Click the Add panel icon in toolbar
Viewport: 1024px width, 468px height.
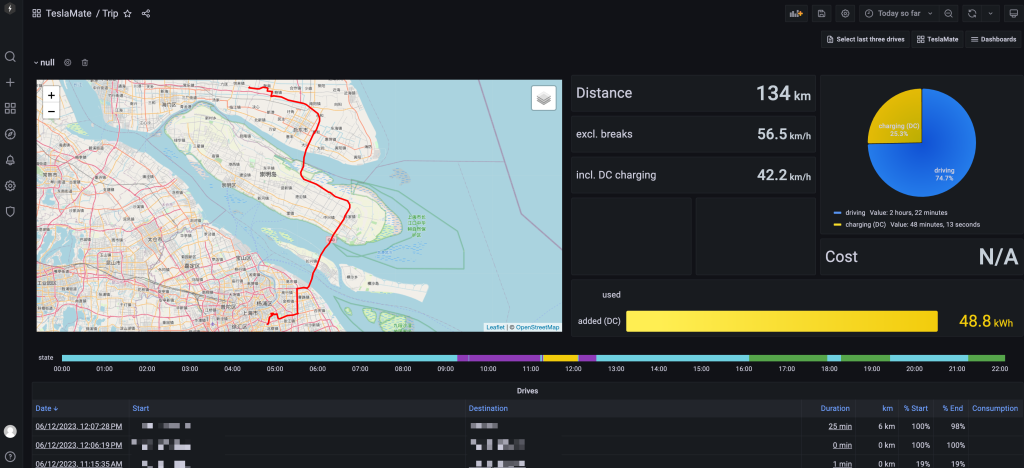(797, 14)
